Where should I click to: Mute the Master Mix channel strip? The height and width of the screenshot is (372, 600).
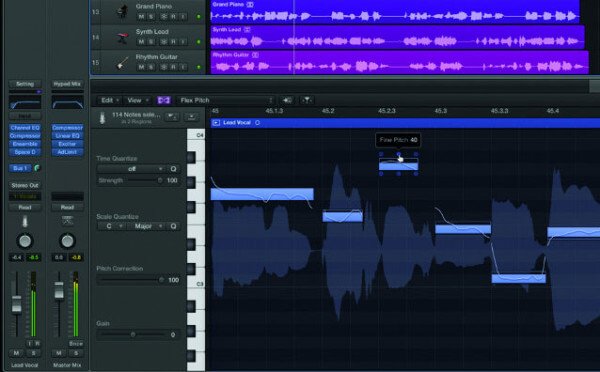pos(59,353)
